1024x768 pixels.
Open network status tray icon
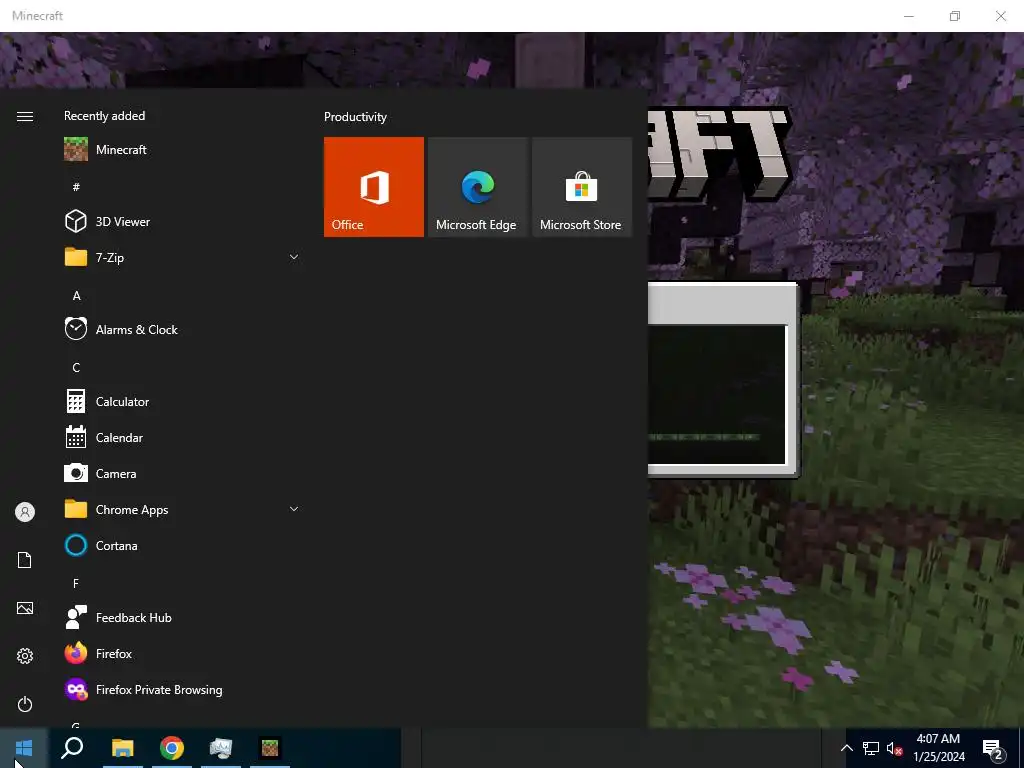[871, 748]
